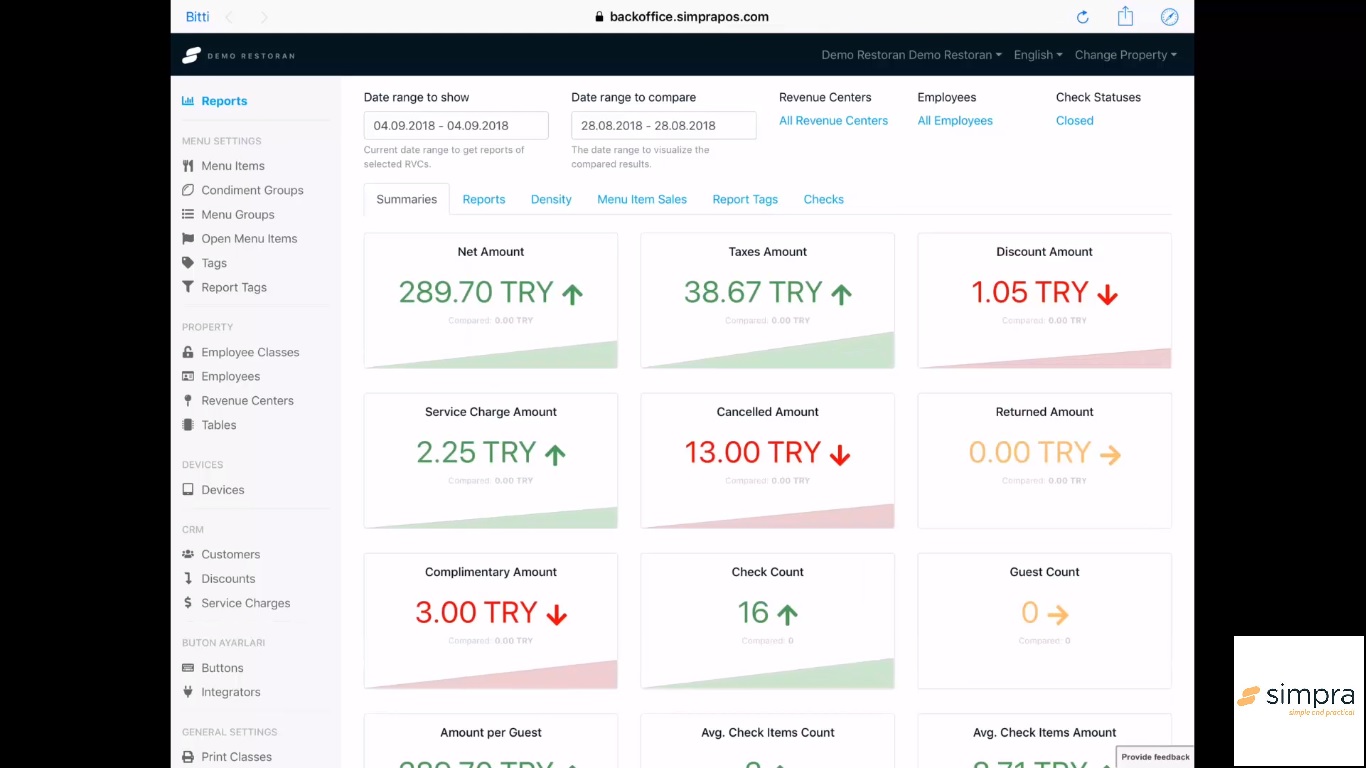Screen dimensions: 1366x768
Task: Select the Open Menu Items flag icon
Action: click(188, 238)
